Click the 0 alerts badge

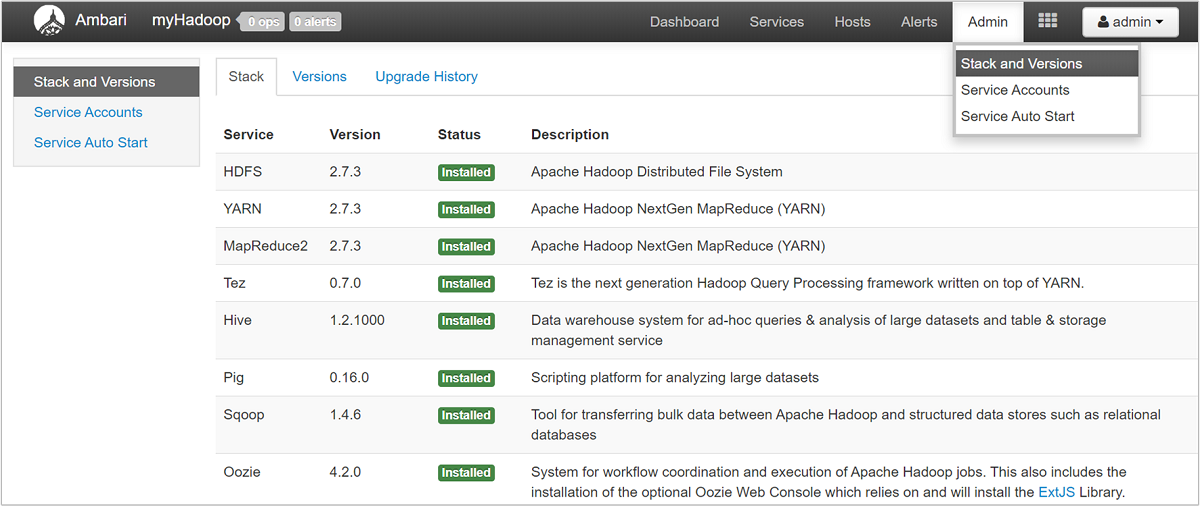[x=315, y=22]
